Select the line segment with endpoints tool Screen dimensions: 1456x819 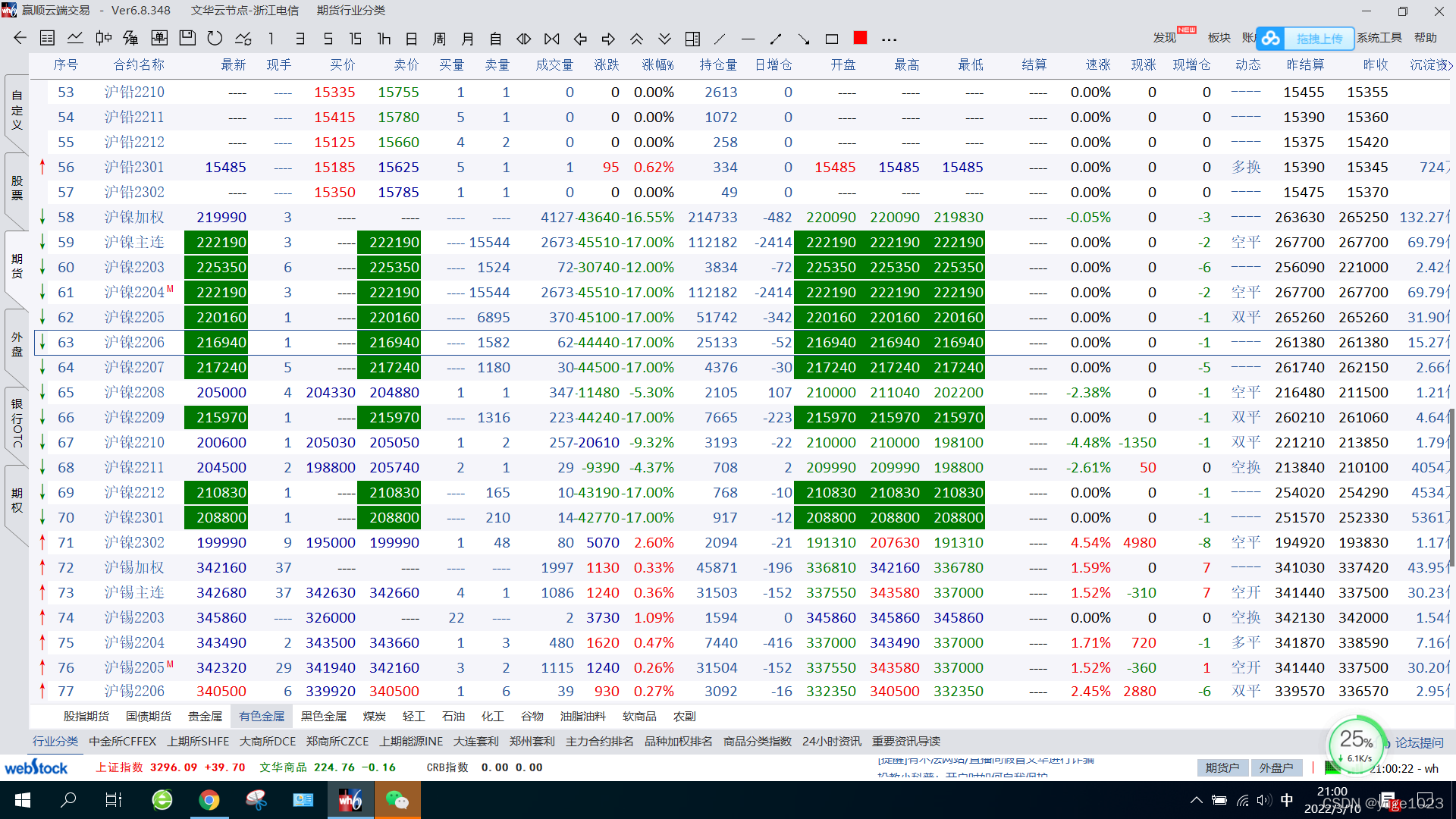(776, 38)
